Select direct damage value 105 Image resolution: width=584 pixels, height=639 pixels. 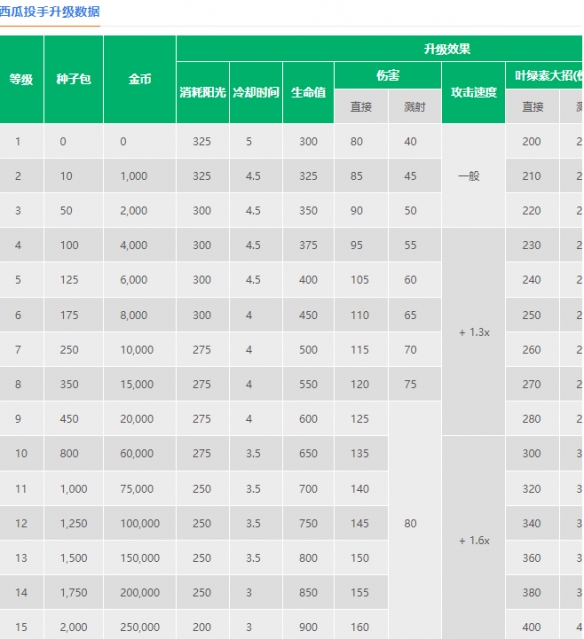pyautogui.click(x=361, y=280)
